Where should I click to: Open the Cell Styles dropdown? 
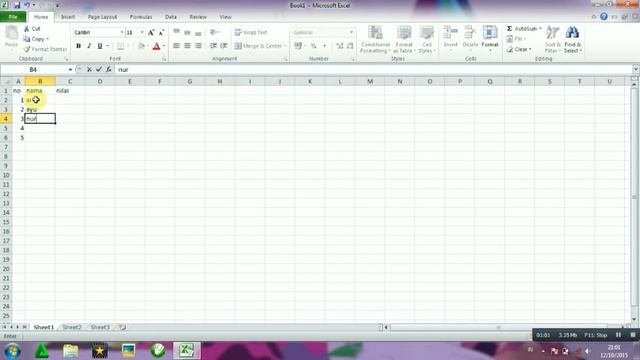[427, 39]
